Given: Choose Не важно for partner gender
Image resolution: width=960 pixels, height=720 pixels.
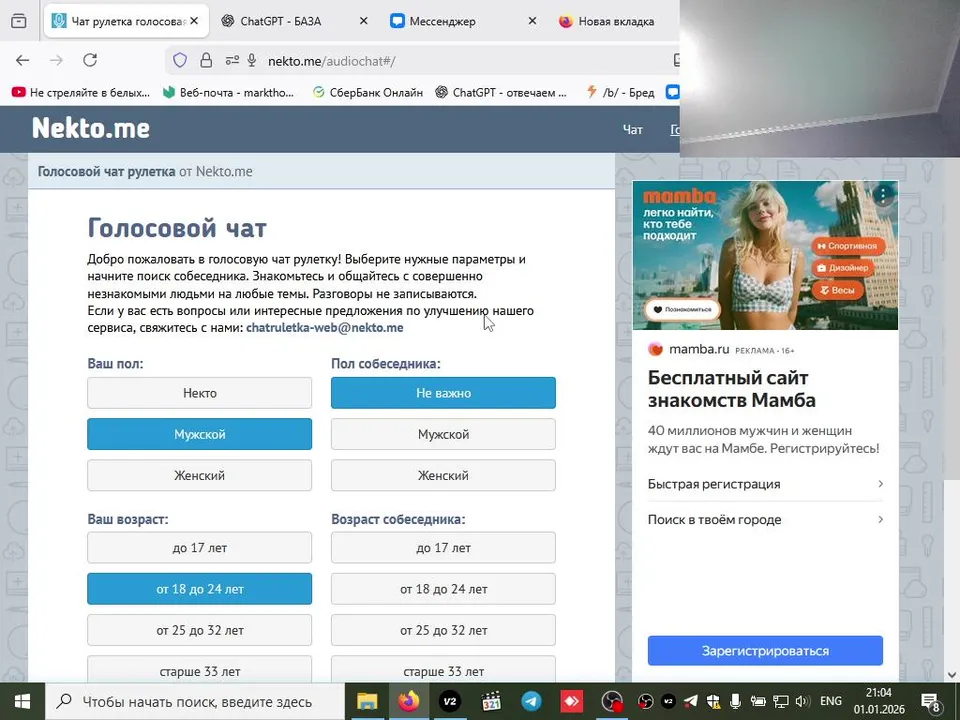Looking at the screenshot, I should (443, 393).
